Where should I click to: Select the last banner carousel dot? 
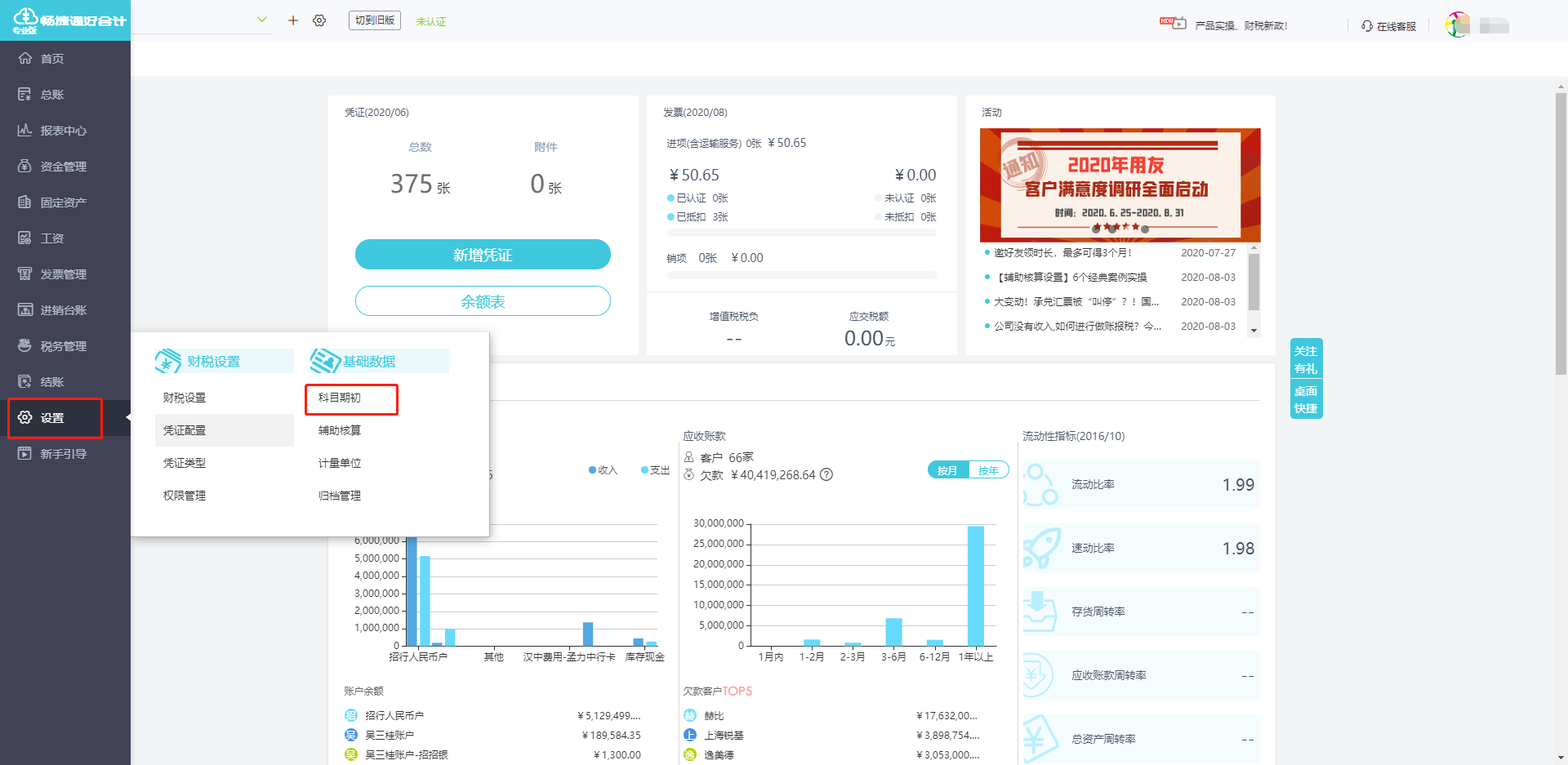click(1145, 229)
